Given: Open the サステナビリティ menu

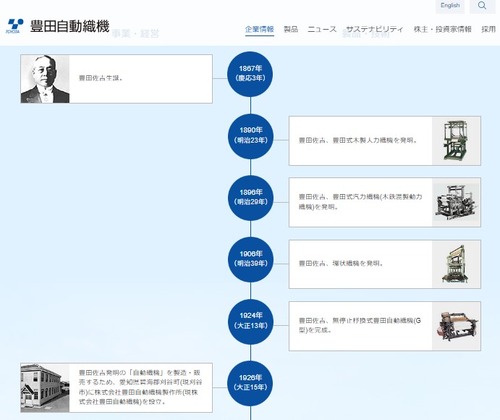Looking at the screenshot, I should (375, 29).
